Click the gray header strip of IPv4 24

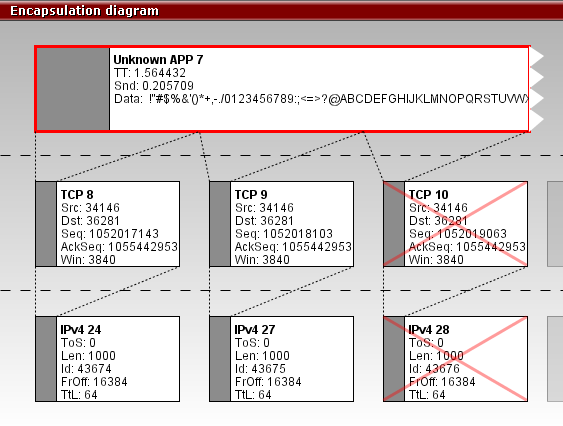pyautogui.click(x=46, y=359)
